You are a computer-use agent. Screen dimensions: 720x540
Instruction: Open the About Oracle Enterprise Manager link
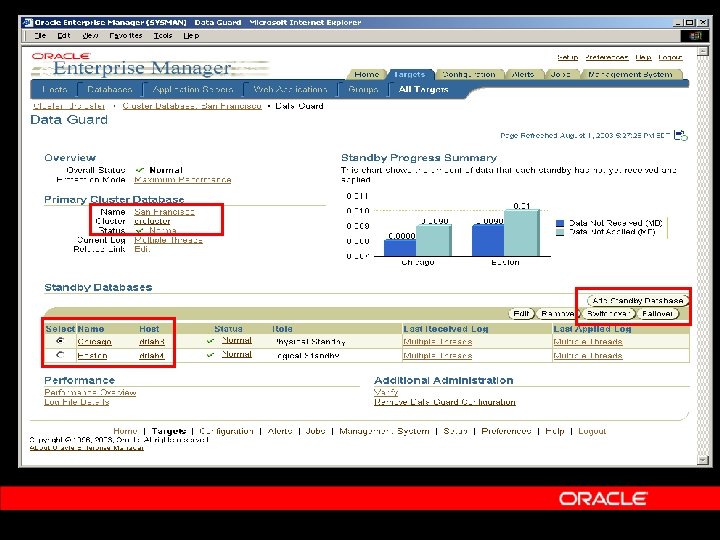click(87, 448)
